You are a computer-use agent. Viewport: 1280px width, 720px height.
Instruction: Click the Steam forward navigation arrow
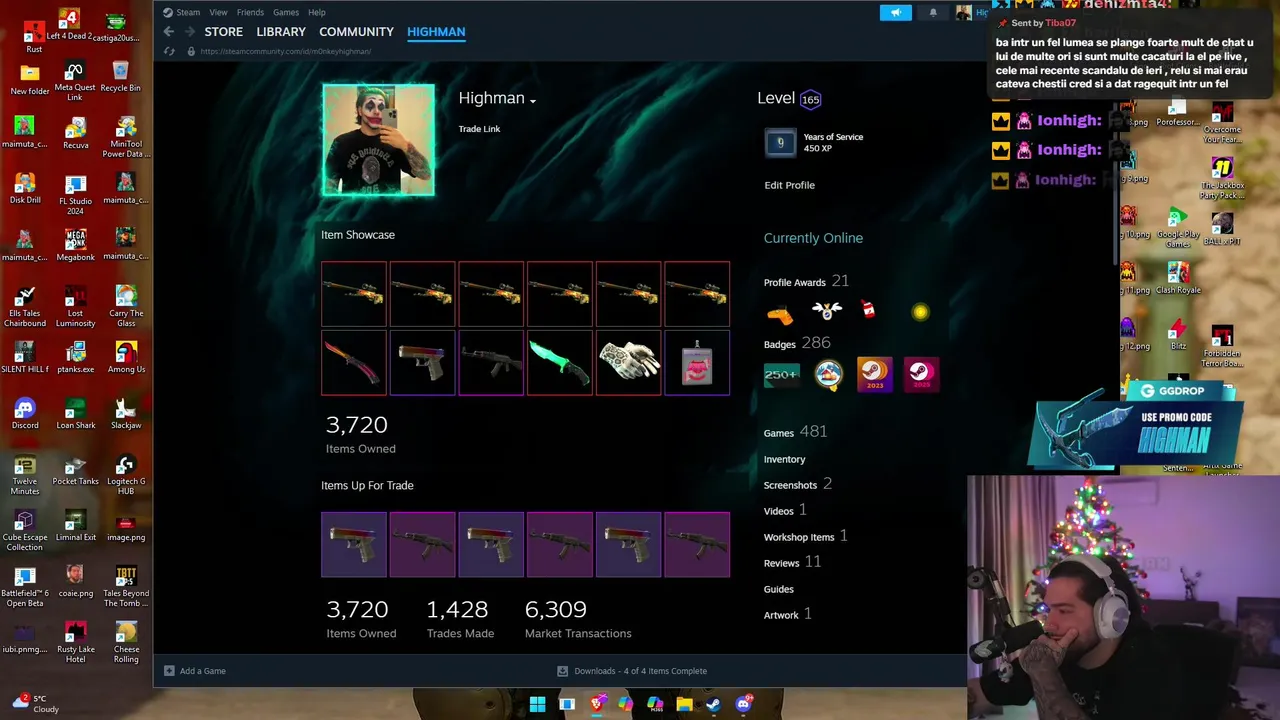(x=188, y=32)
